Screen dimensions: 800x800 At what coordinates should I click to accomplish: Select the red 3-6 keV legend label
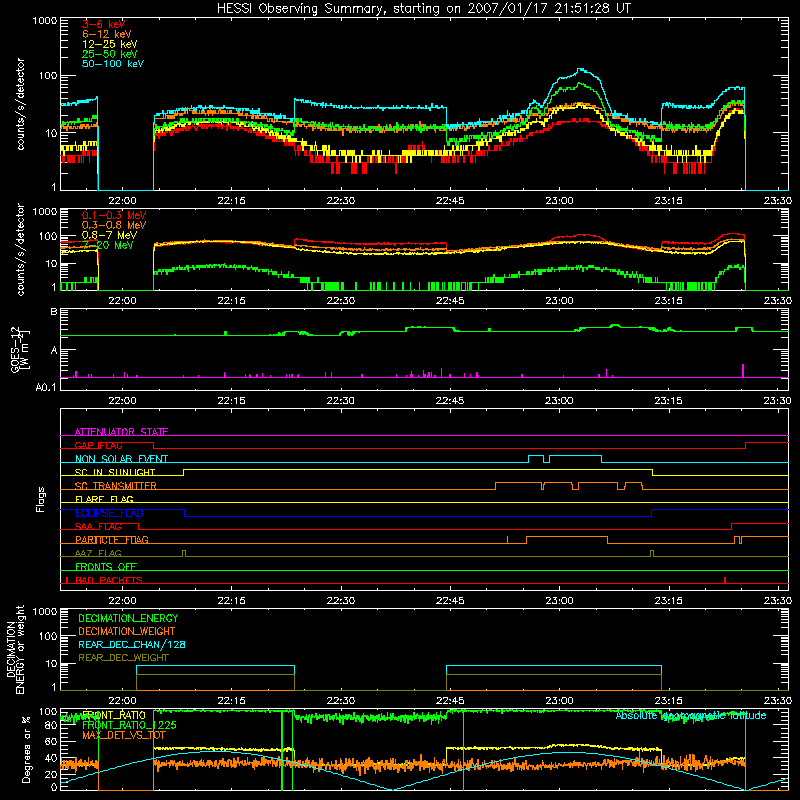click(x=104, y=24)
